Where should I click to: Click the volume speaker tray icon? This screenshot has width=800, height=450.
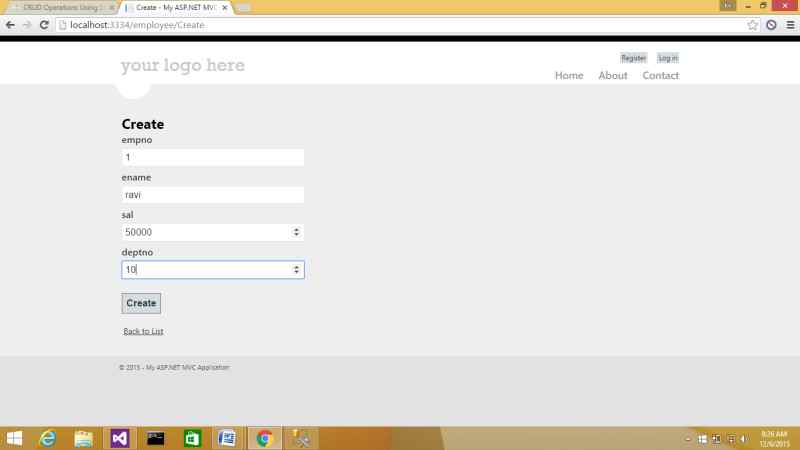[745, 439]
